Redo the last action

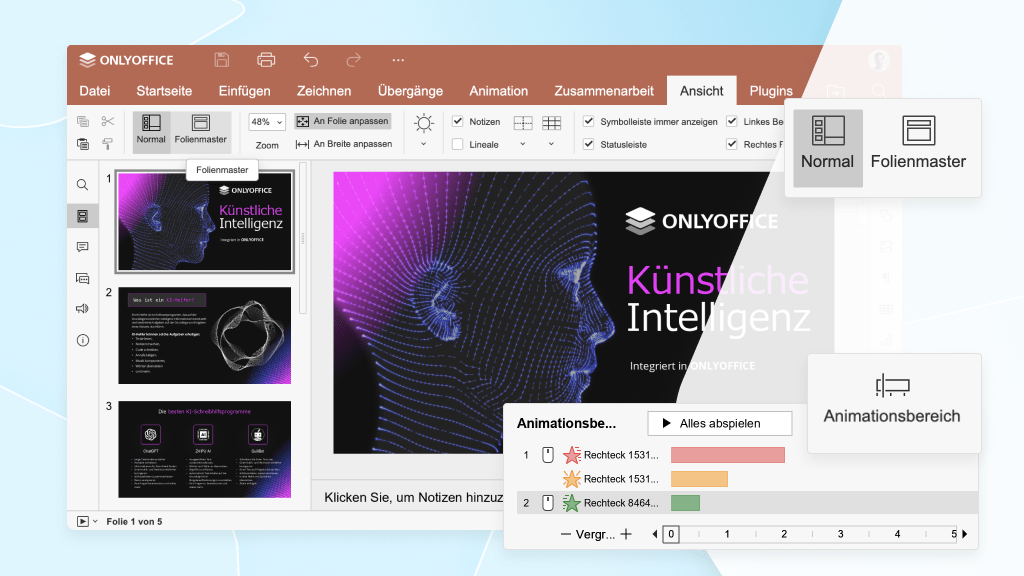coord(353,59)
